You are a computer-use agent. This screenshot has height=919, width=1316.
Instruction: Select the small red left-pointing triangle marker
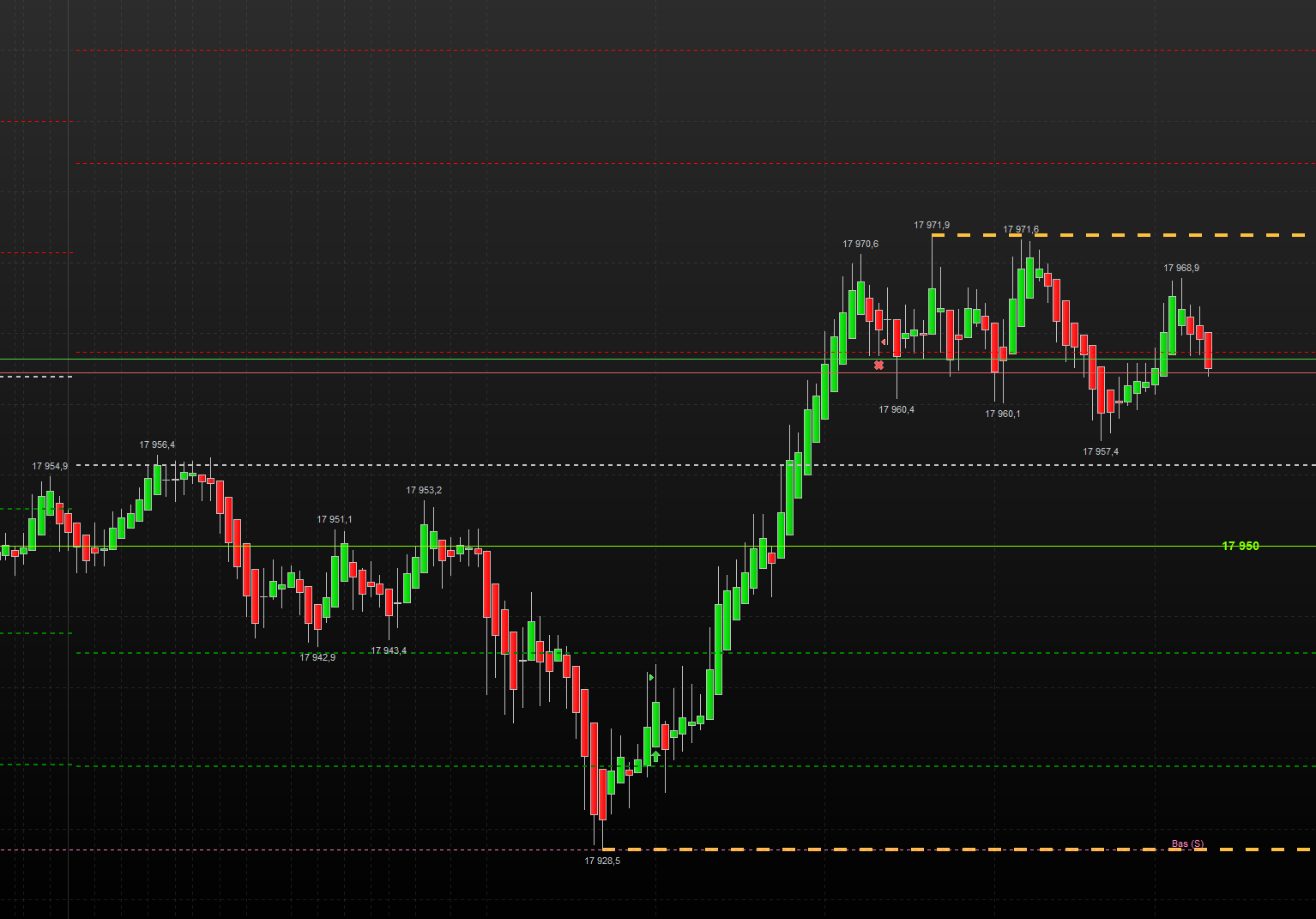point(884,342)
